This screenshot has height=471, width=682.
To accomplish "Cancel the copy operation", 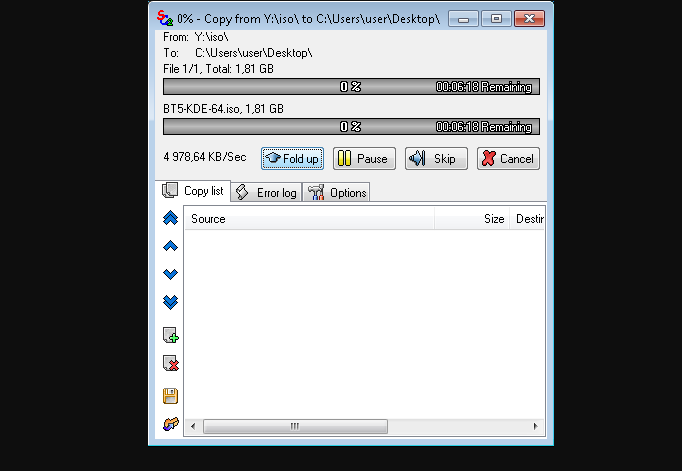I will coord(508,158).
